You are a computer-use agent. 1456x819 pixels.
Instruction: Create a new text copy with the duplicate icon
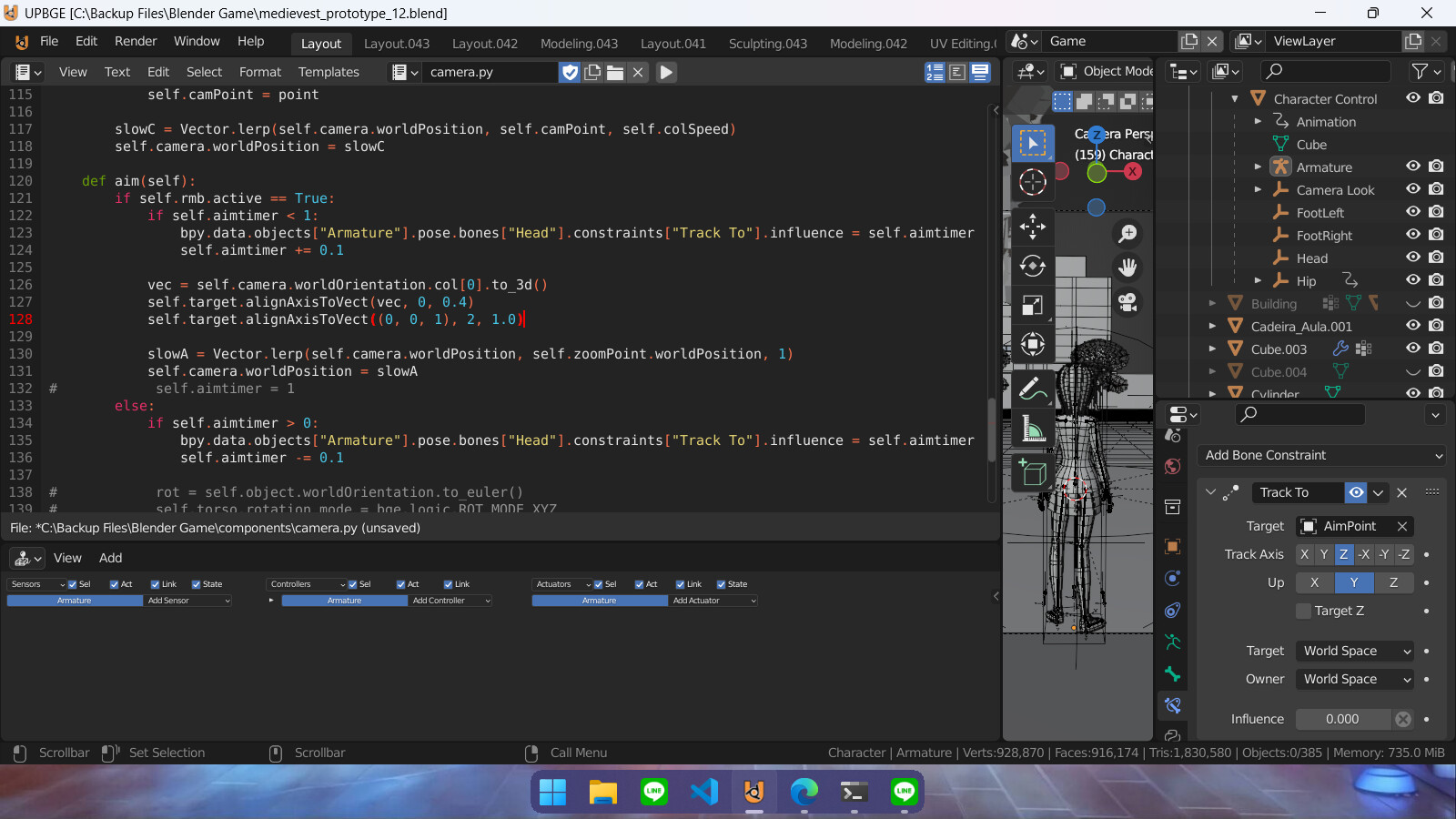tap(592, 72)
